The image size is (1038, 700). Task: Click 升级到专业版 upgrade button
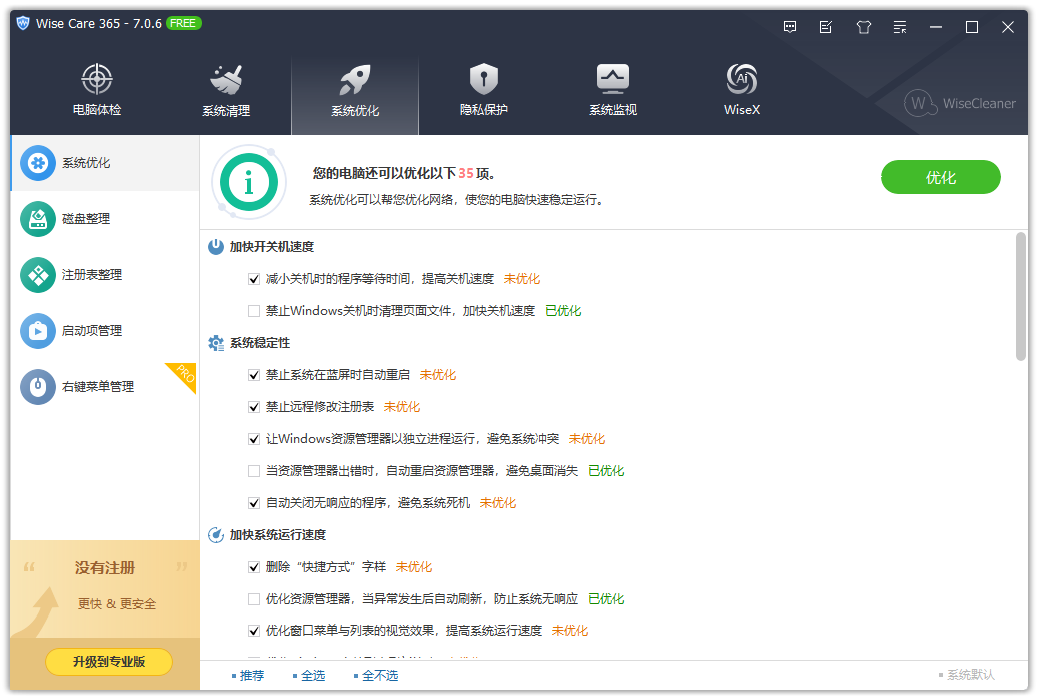tap(108, 661)
